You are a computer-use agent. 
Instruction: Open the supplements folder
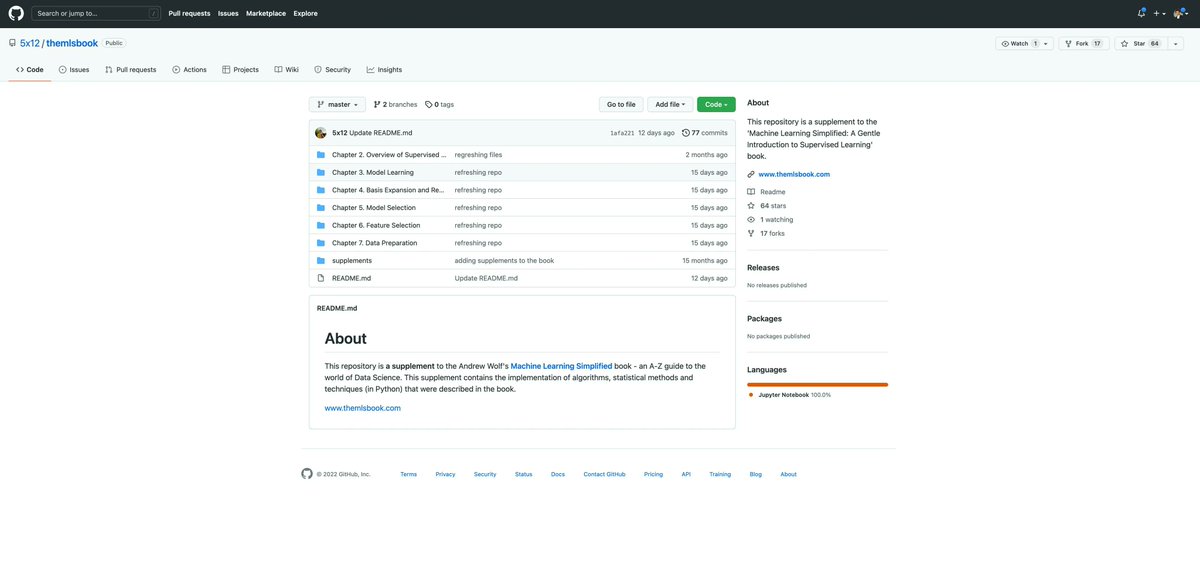[352, 261]
